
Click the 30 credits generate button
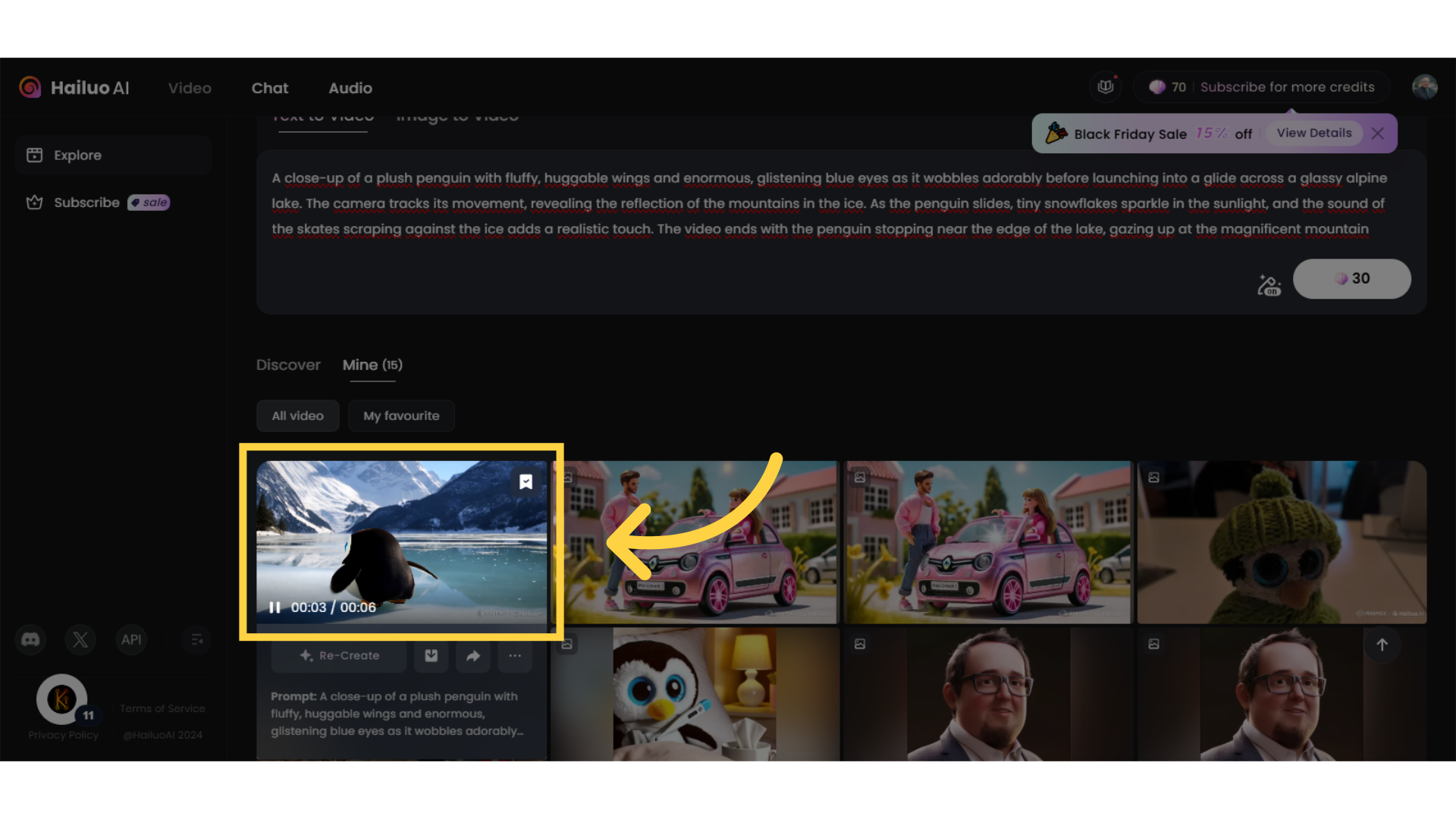pos(1351,278)
